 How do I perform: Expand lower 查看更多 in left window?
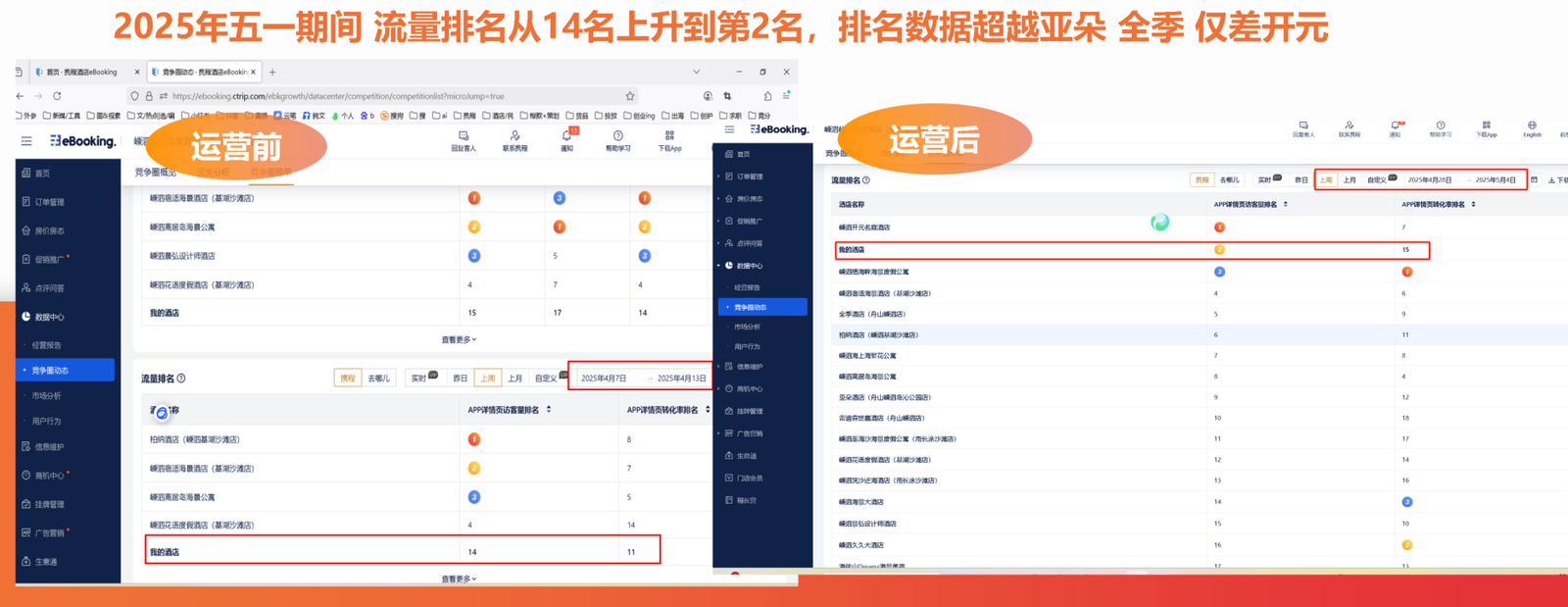[459, 579]
